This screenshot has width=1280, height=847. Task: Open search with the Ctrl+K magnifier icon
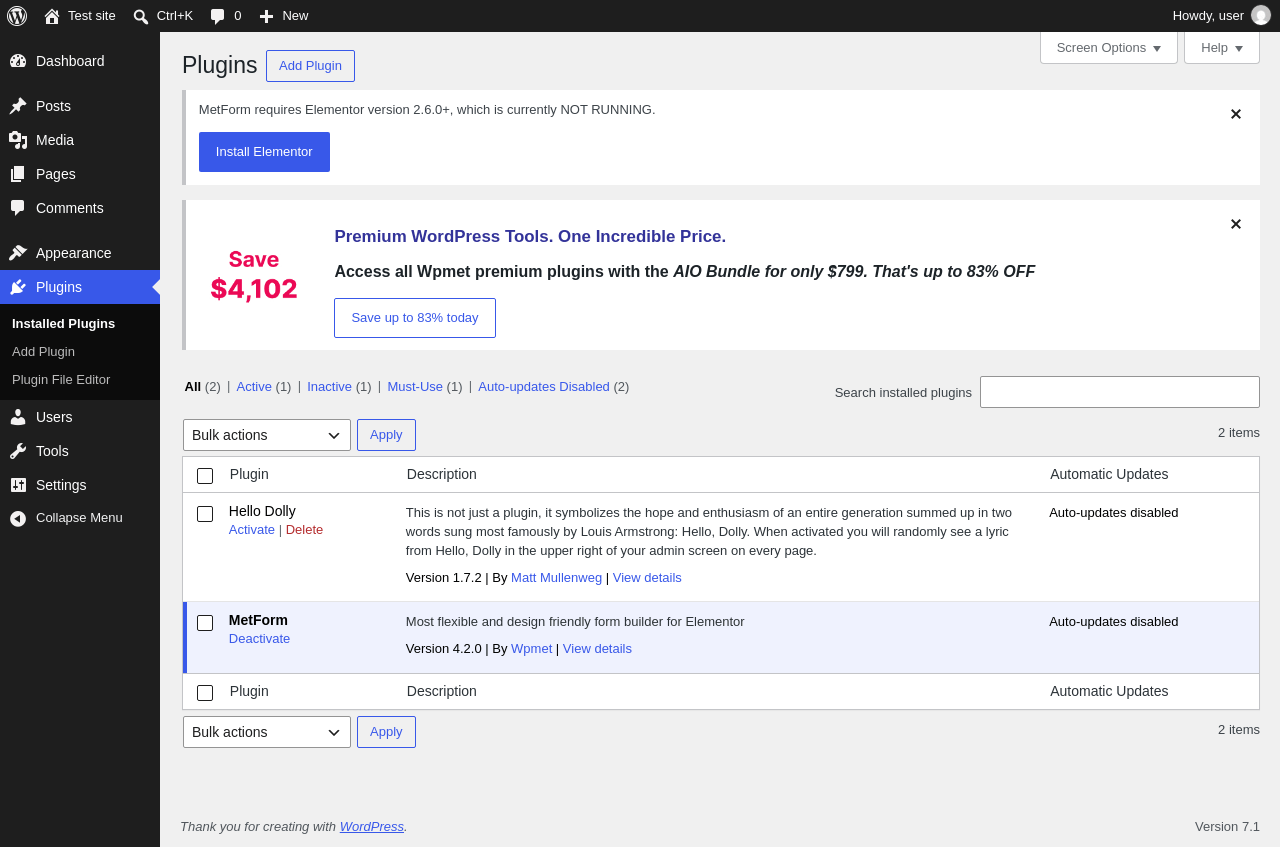point(141,16)
